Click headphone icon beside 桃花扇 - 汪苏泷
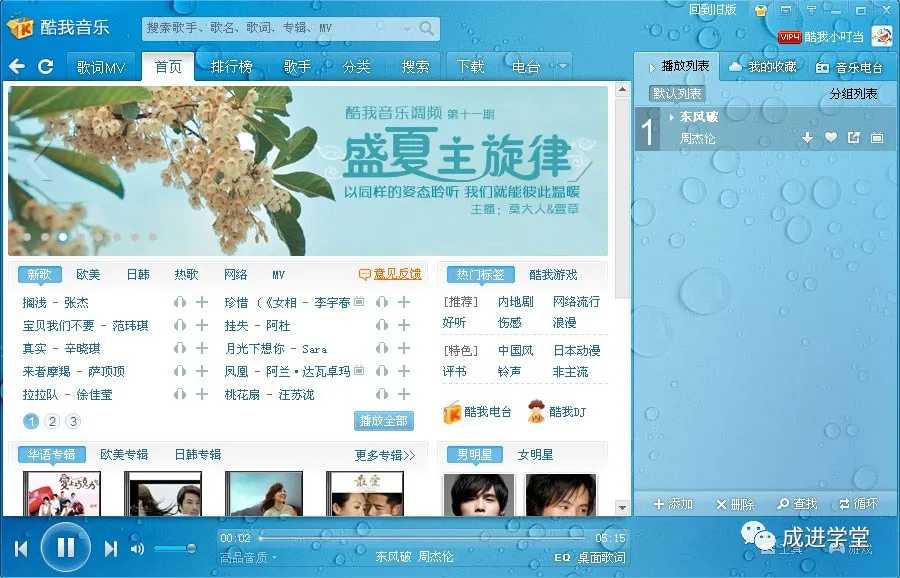Image resolution: width=900 pixels, height=578 pixels. coord(382,394)
